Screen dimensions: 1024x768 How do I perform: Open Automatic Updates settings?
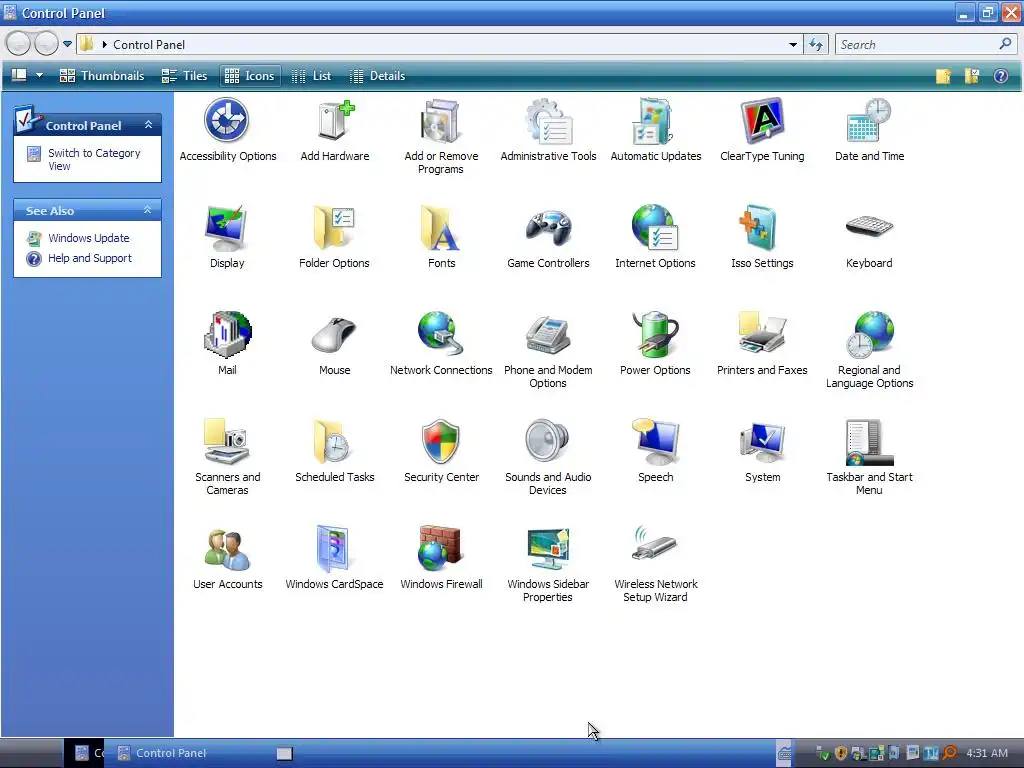click(x=656, y=130)
